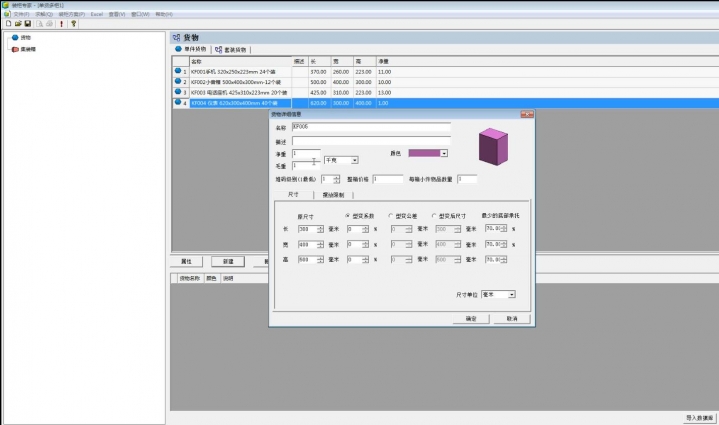Click the 确定 button in dialog

[471, 318]
